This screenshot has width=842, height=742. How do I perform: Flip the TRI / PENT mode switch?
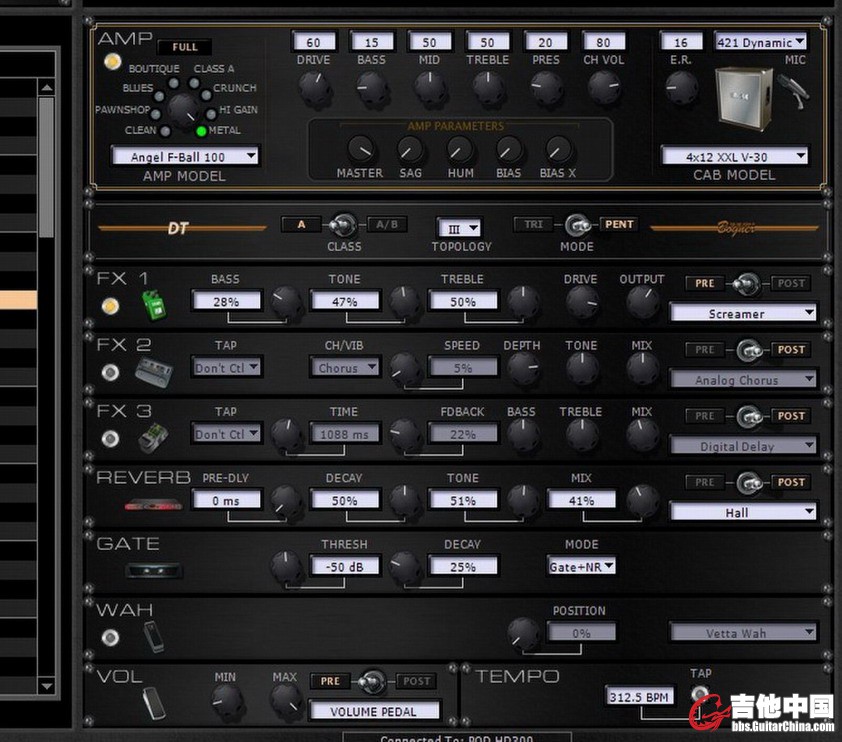pyautogui.click(x=577, y=225)
